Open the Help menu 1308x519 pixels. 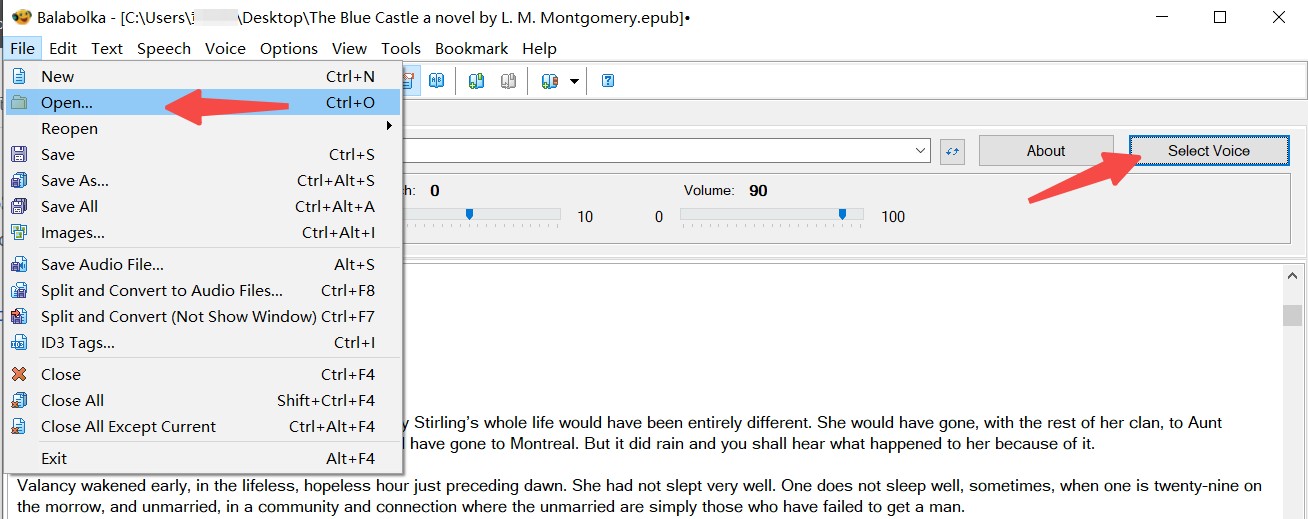pyautogui.click(x=539, y=48)
